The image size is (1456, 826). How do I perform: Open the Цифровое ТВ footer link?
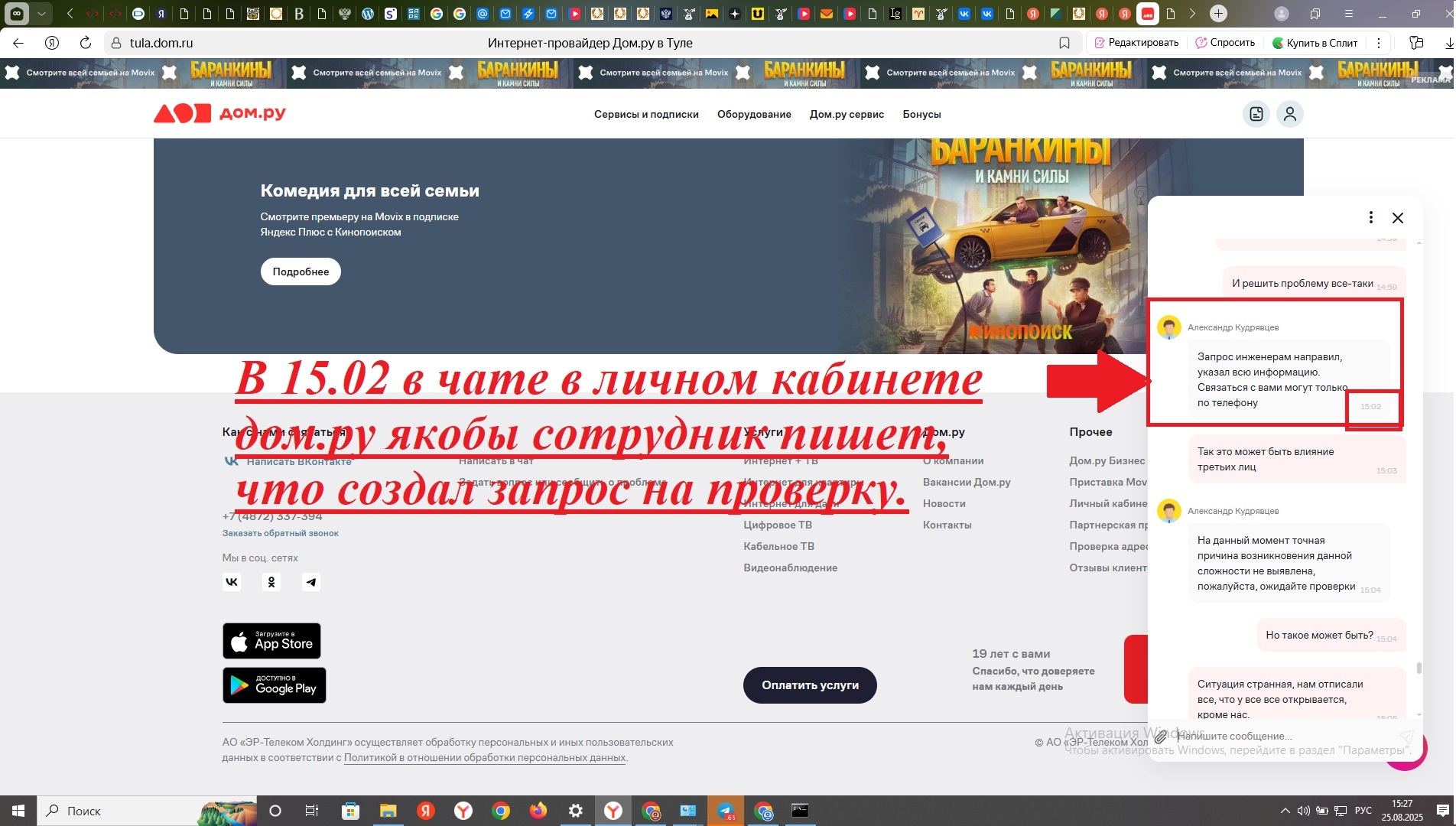coord(778,525)
